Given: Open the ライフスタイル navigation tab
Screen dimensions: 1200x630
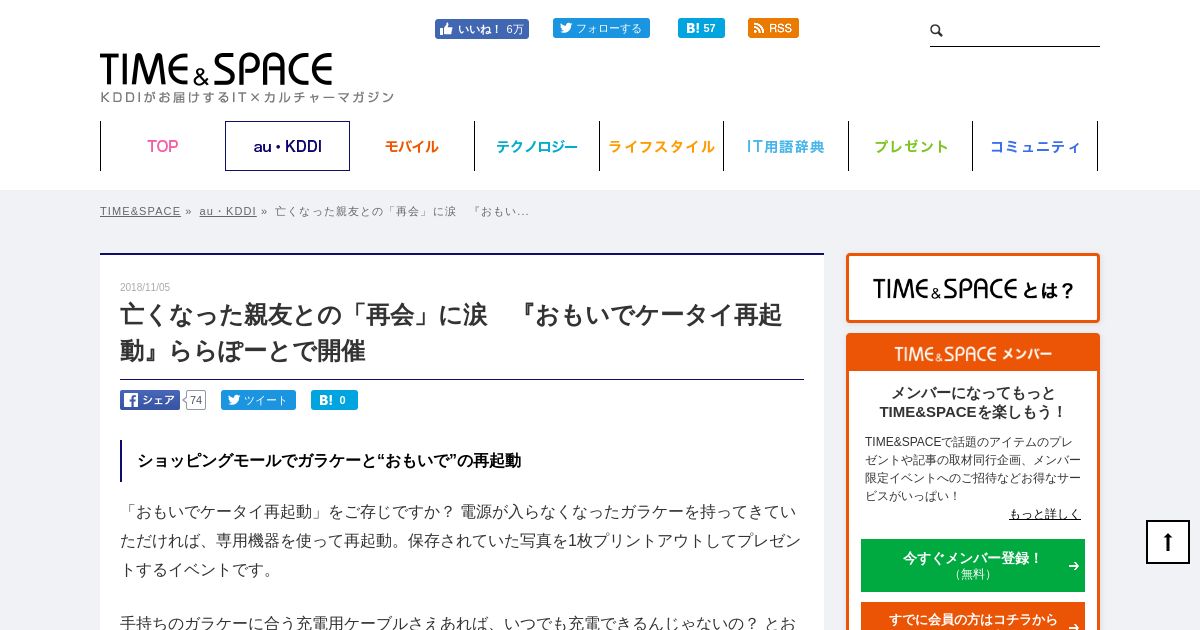Looking at the screenshot, I should [661, 146].
